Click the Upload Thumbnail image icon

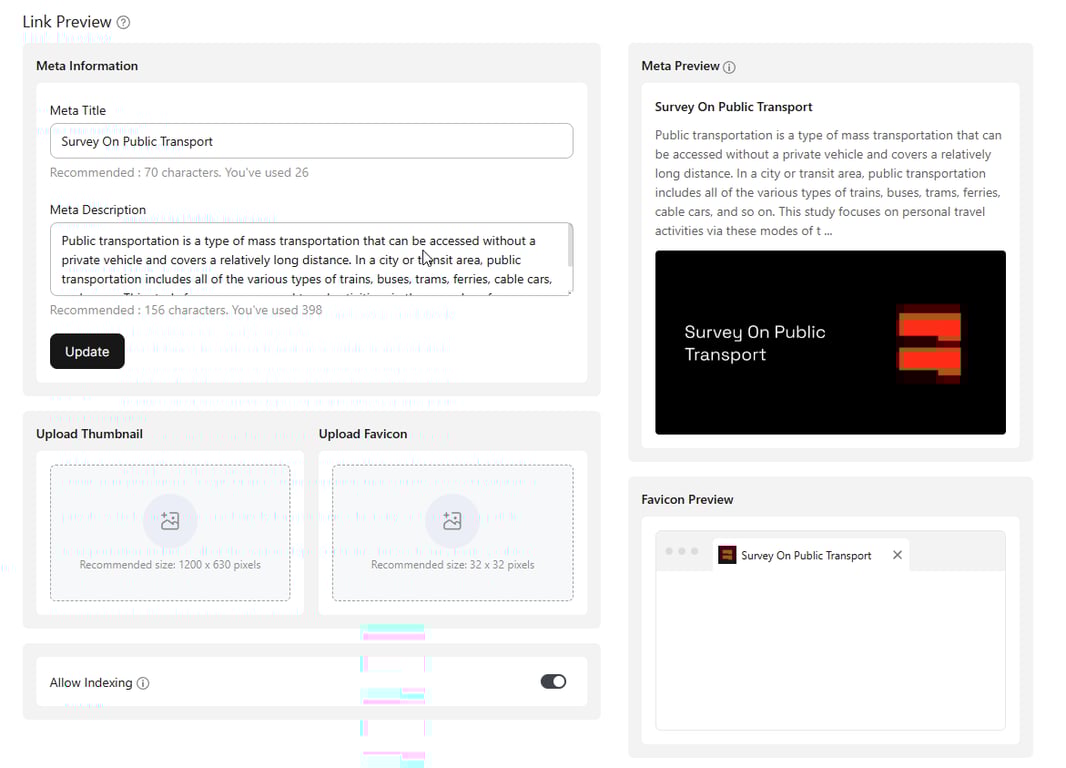(170, 521)
